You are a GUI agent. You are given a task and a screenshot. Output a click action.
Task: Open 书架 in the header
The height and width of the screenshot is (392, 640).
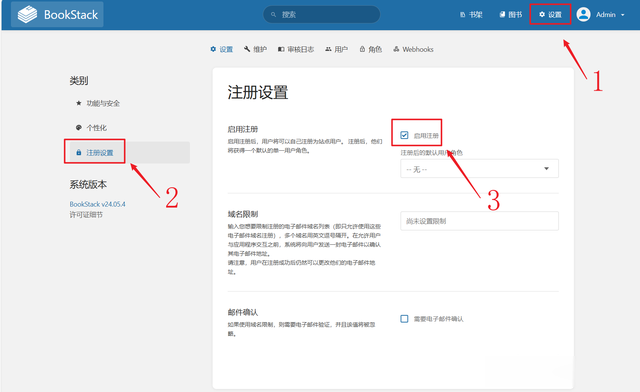[471, 15]
